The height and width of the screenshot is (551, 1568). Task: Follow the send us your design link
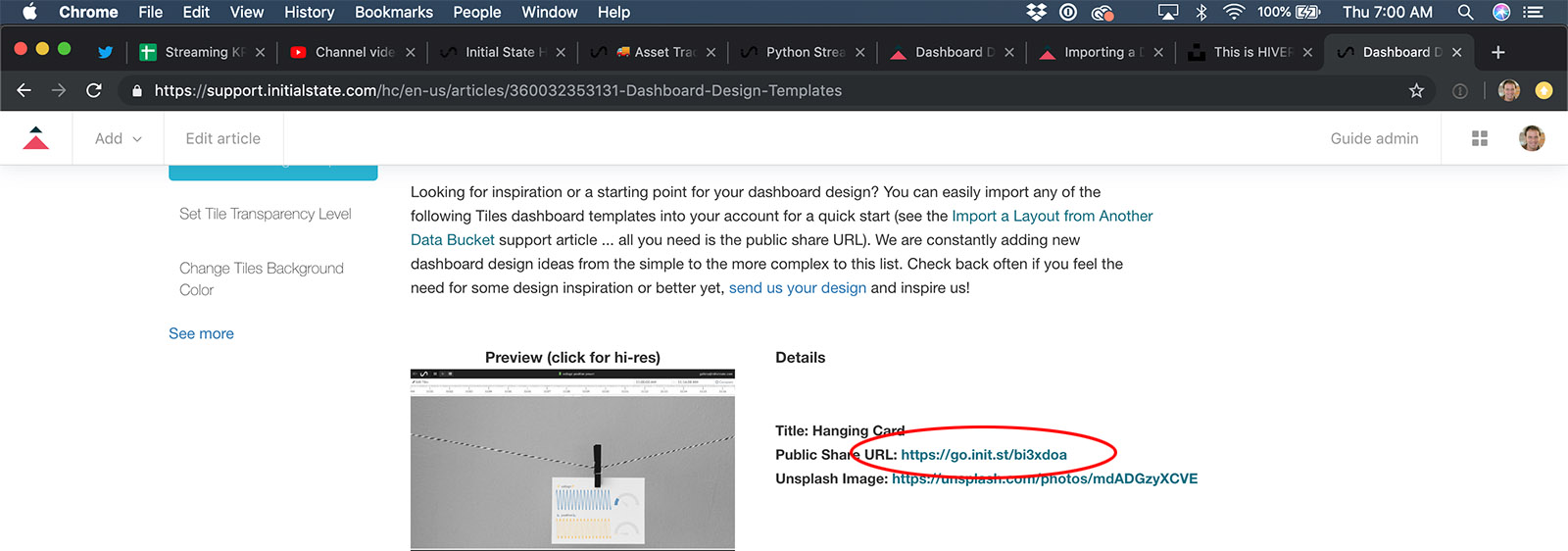point(797,287)
